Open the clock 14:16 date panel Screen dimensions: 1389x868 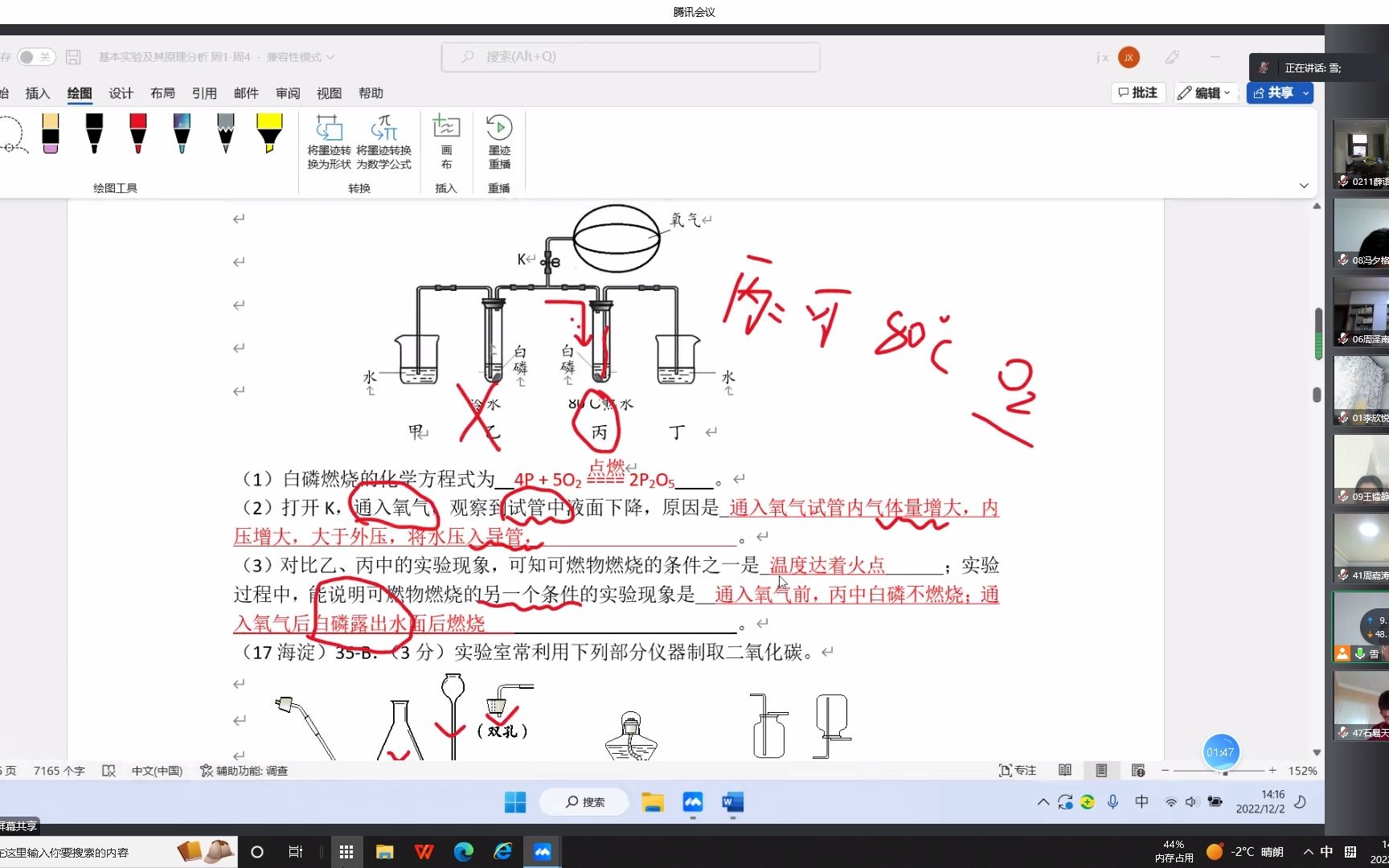click(1261, 802)
